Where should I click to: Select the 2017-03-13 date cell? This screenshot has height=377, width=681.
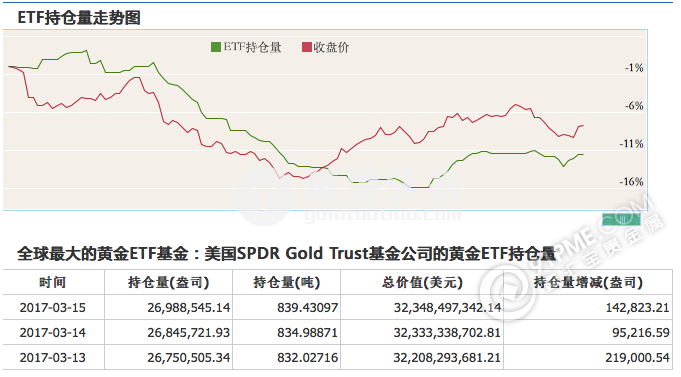(53, 357)
